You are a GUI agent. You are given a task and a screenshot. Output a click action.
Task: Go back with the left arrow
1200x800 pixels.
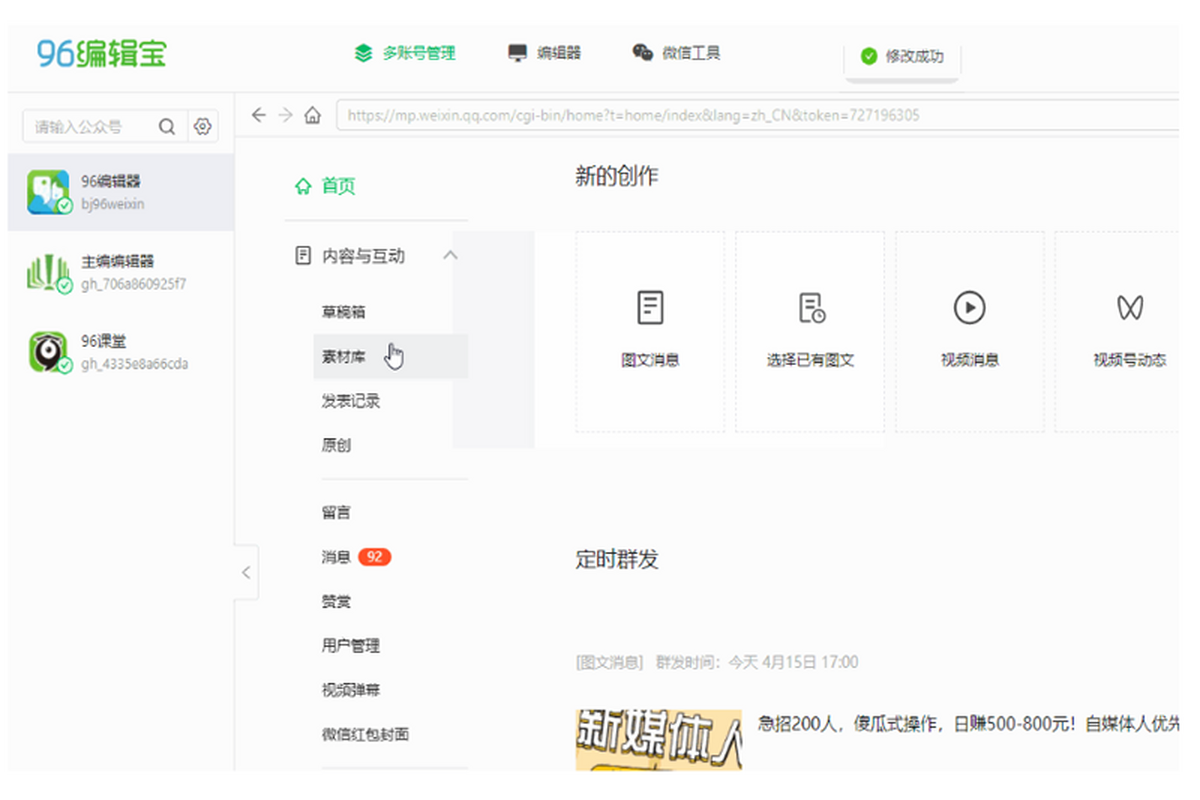tap(259, 115)
